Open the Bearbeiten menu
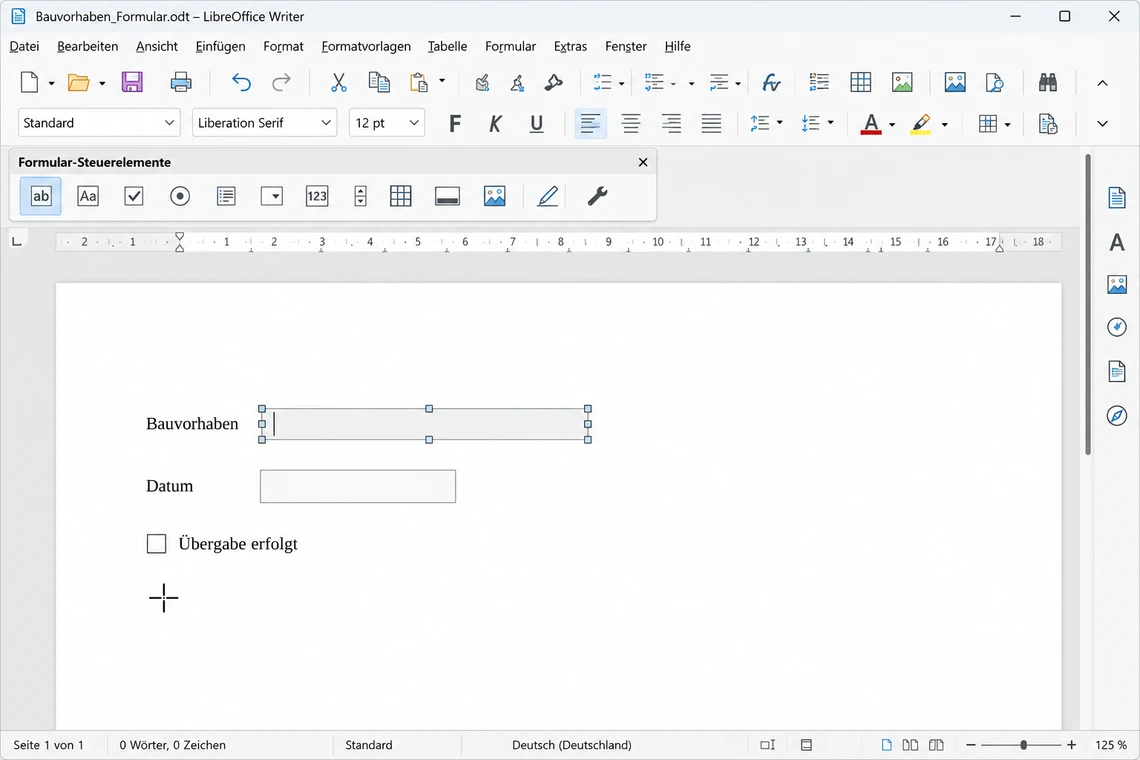 pos(87,47)
